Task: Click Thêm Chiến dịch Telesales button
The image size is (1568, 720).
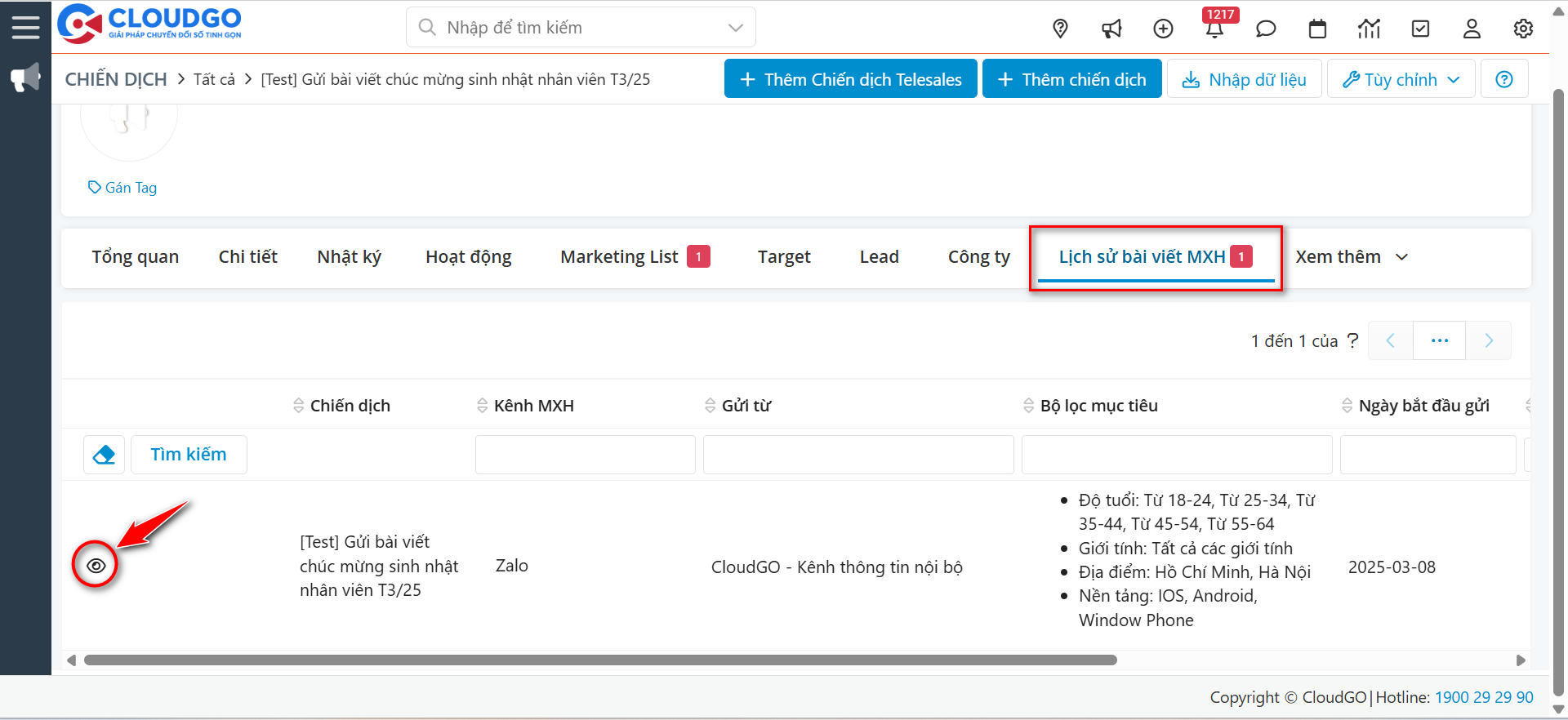Action: (x=850, y=79)
